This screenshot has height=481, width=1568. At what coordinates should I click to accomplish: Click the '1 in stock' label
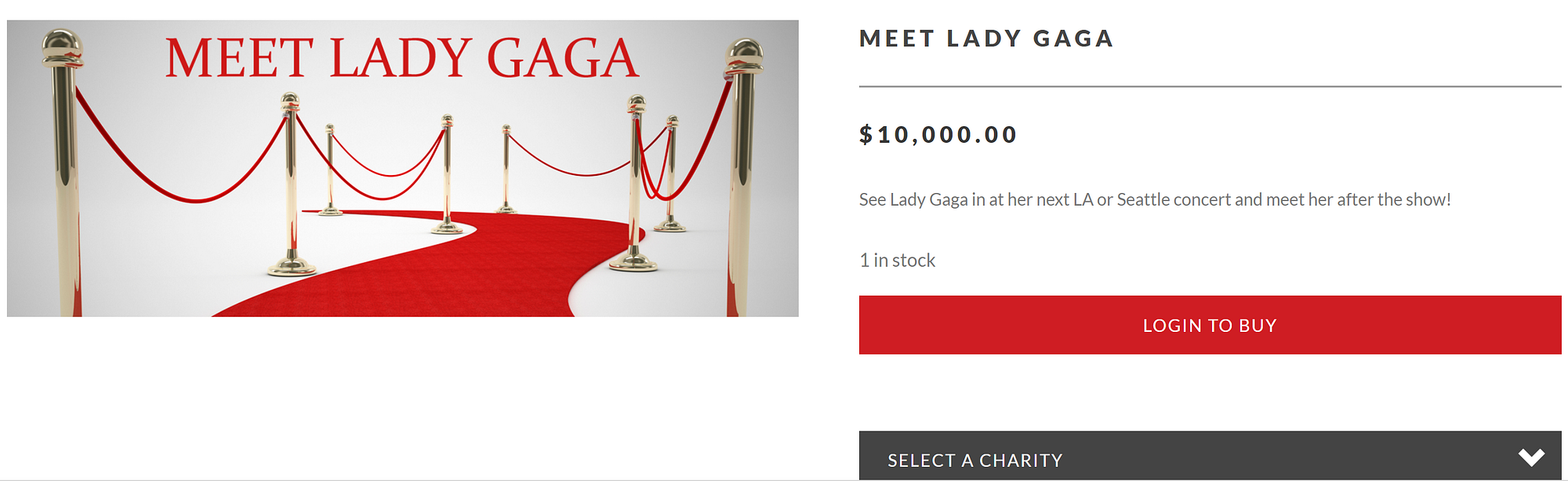(x=897, y=261)
